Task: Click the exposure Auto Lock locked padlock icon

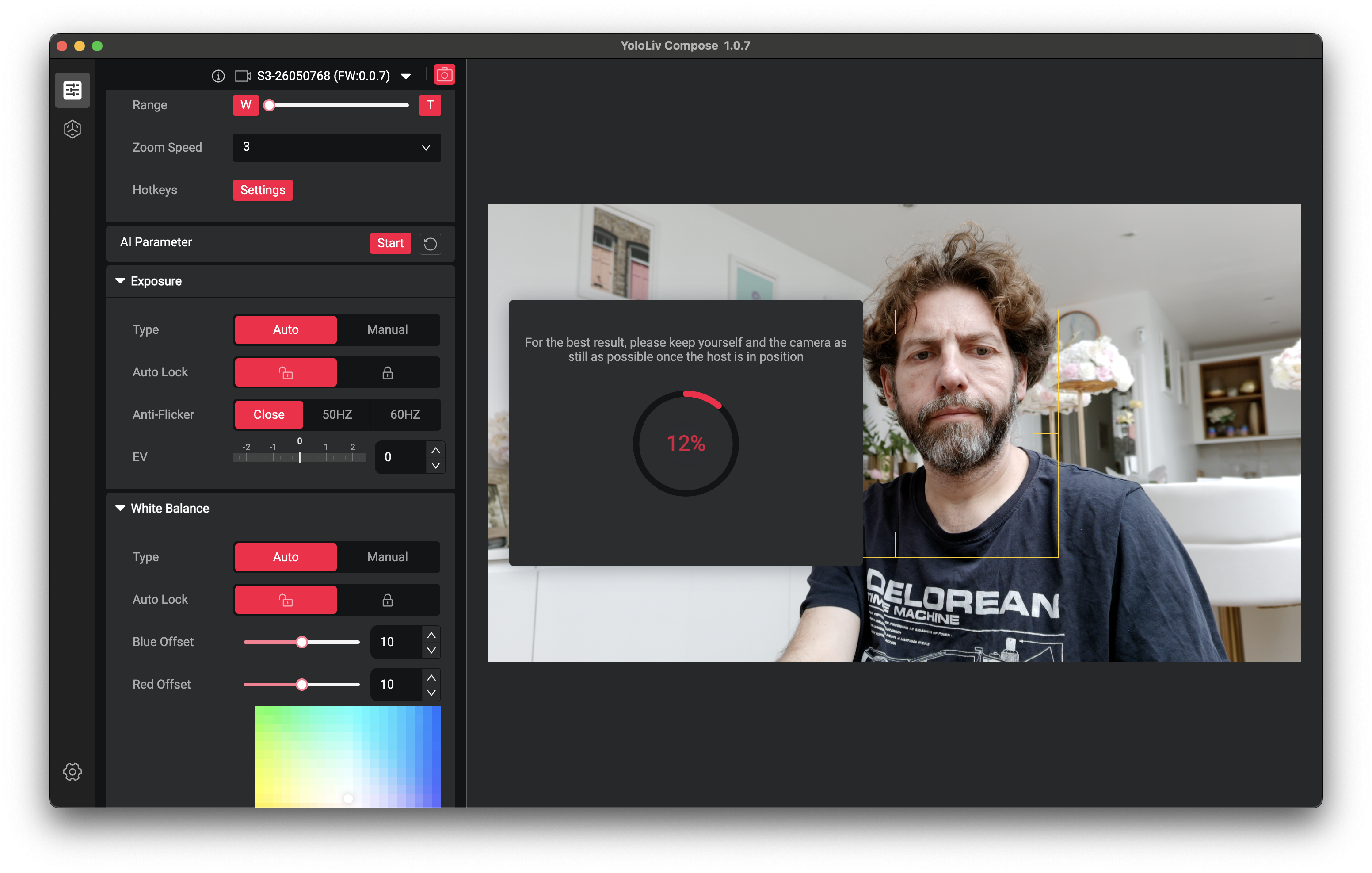Action: coord(388,372)
